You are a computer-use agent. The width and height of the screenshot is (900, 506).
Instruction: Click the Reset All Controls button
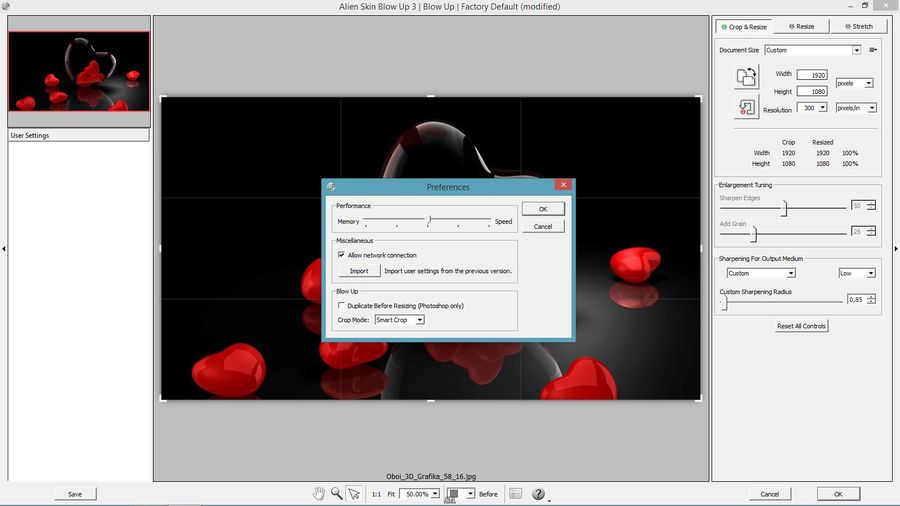click(801, 326)
